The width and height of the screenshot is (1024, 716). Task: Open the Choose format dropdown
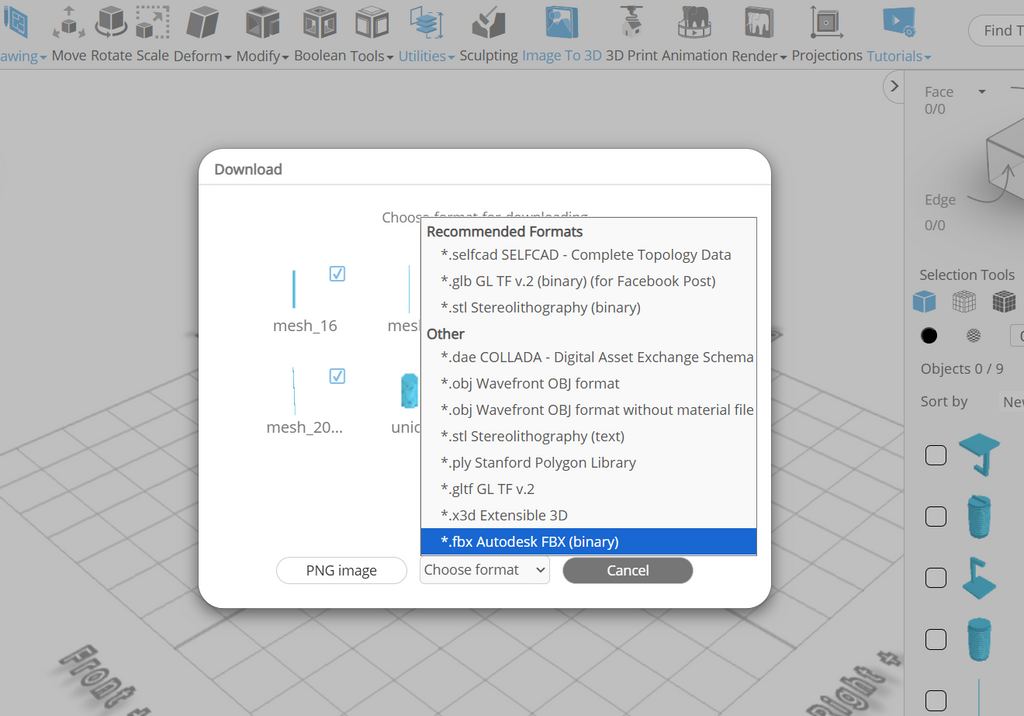[484, 570]
